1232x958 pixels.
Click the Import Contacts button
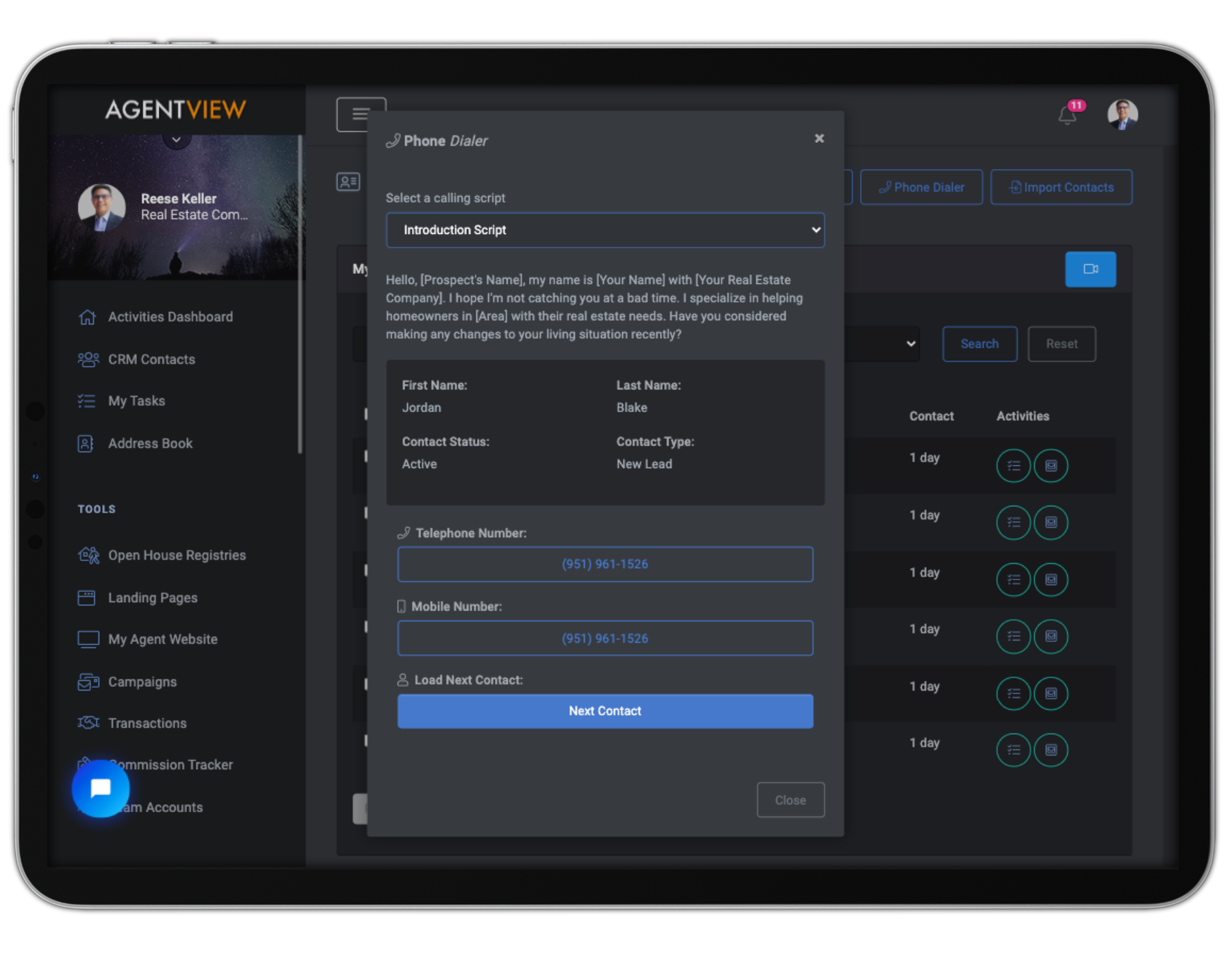(x=1062, y=187)
